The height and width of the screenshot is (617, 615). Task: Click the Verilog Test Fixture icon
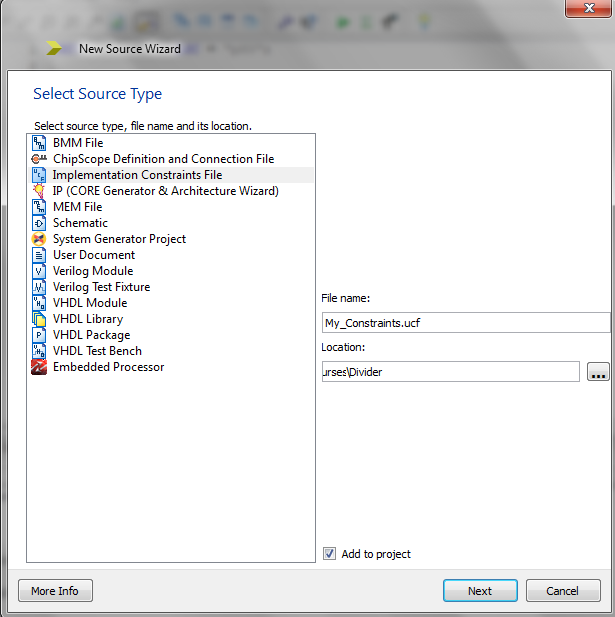pos(39,287)
